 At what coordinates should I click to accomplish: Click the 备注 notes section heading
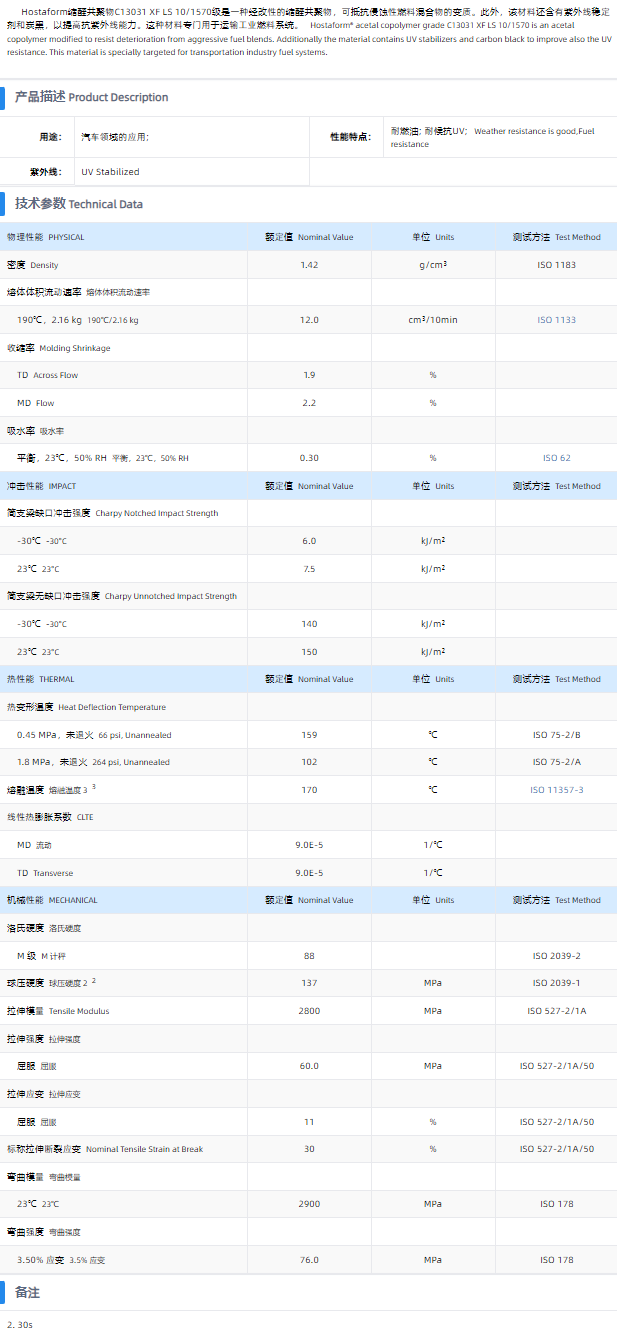(x=27, y=1292)
